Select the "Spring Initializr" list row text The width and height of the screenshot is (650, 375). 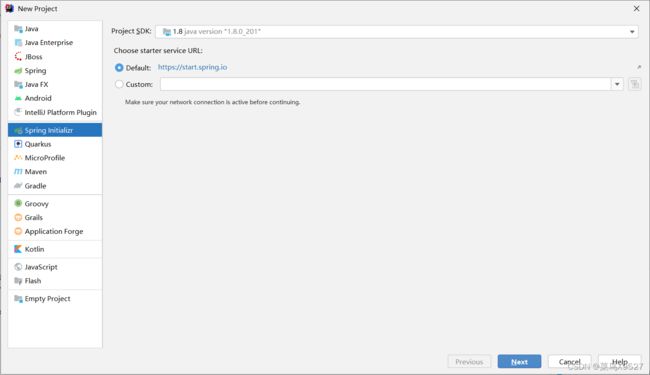pyautogui.click(x=49, y=131)
